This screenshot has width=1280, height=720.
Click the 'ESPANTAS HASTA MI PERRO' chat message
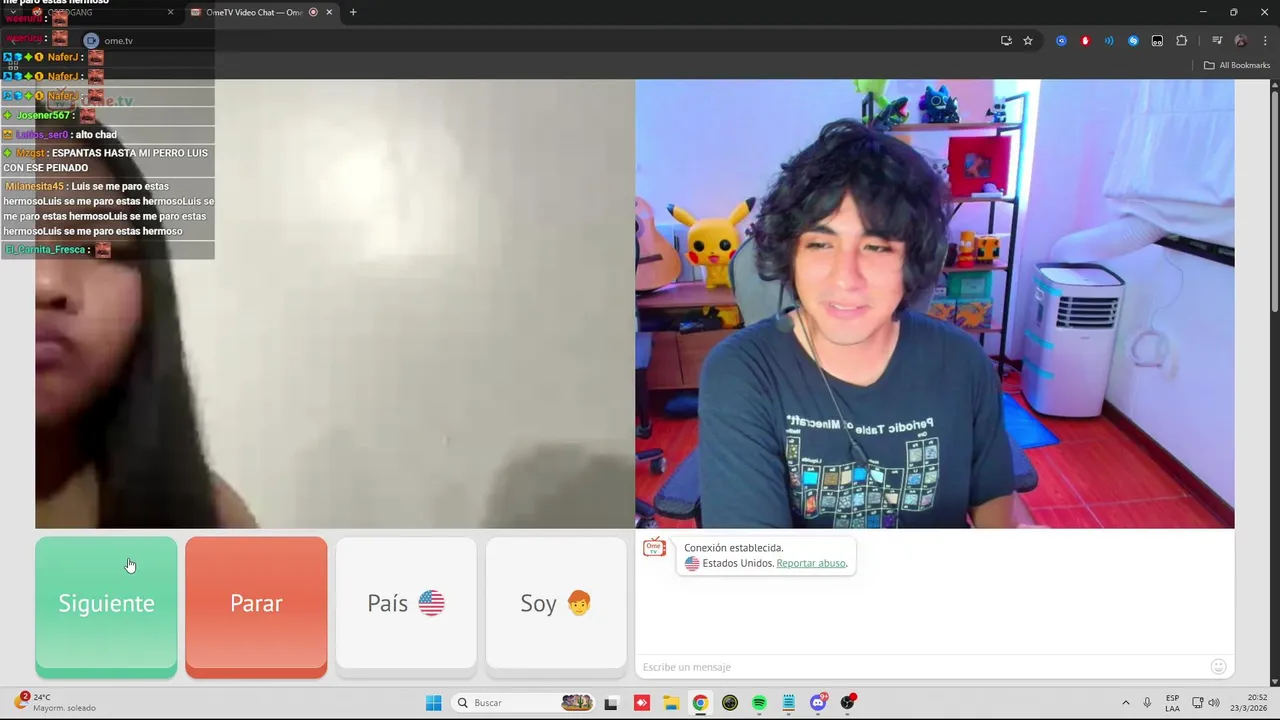106,160
